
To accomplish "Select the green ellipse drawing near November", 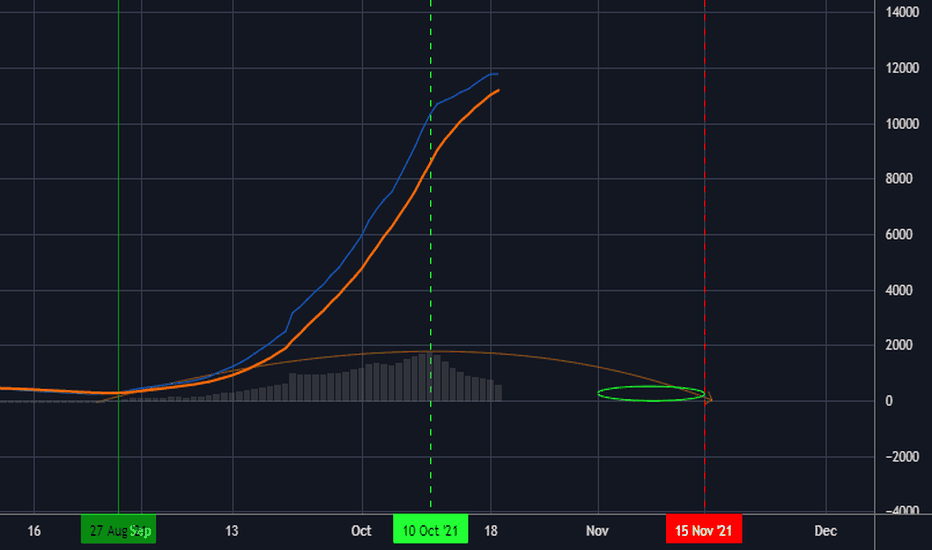I will 651,394.
